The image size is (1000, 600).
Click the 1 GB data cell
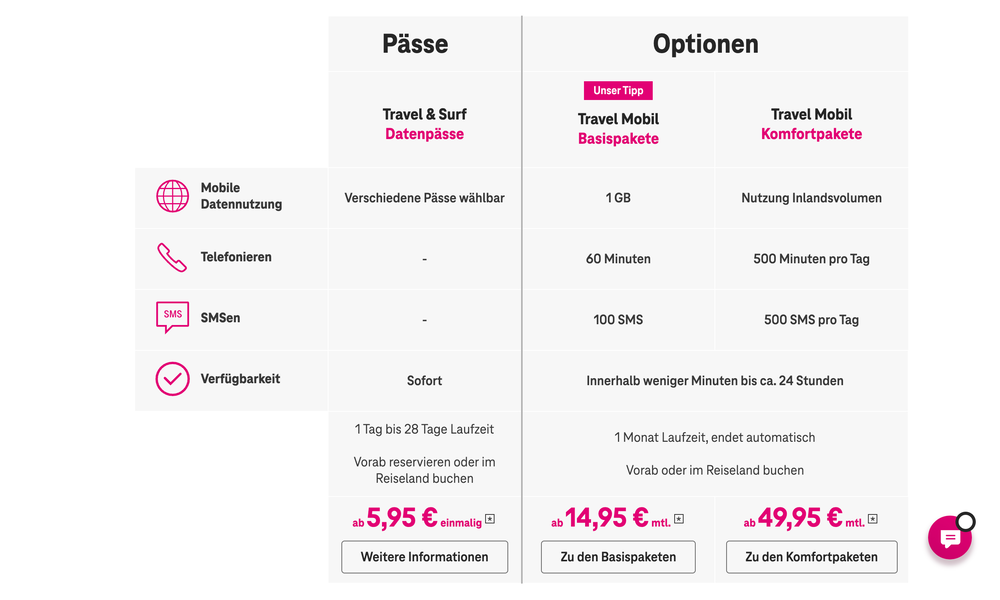click(x=618, y=197)
